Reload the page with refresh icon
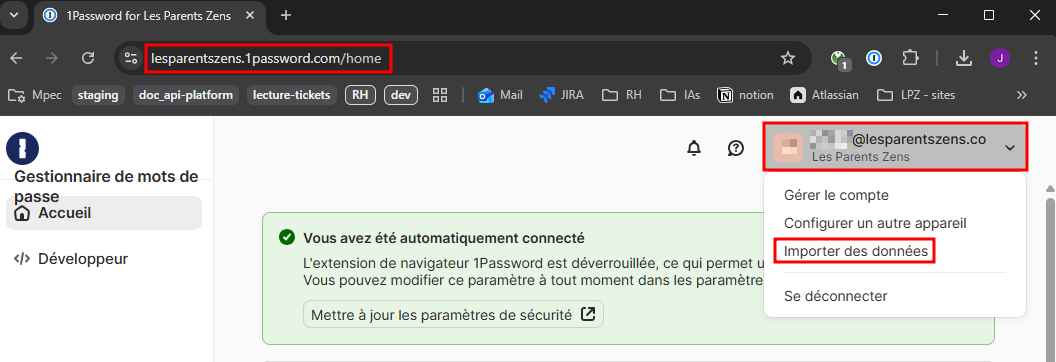Image resolution: width=1056 pixels, height=362 pixels. pyautogui.click(x=88, y=59)
